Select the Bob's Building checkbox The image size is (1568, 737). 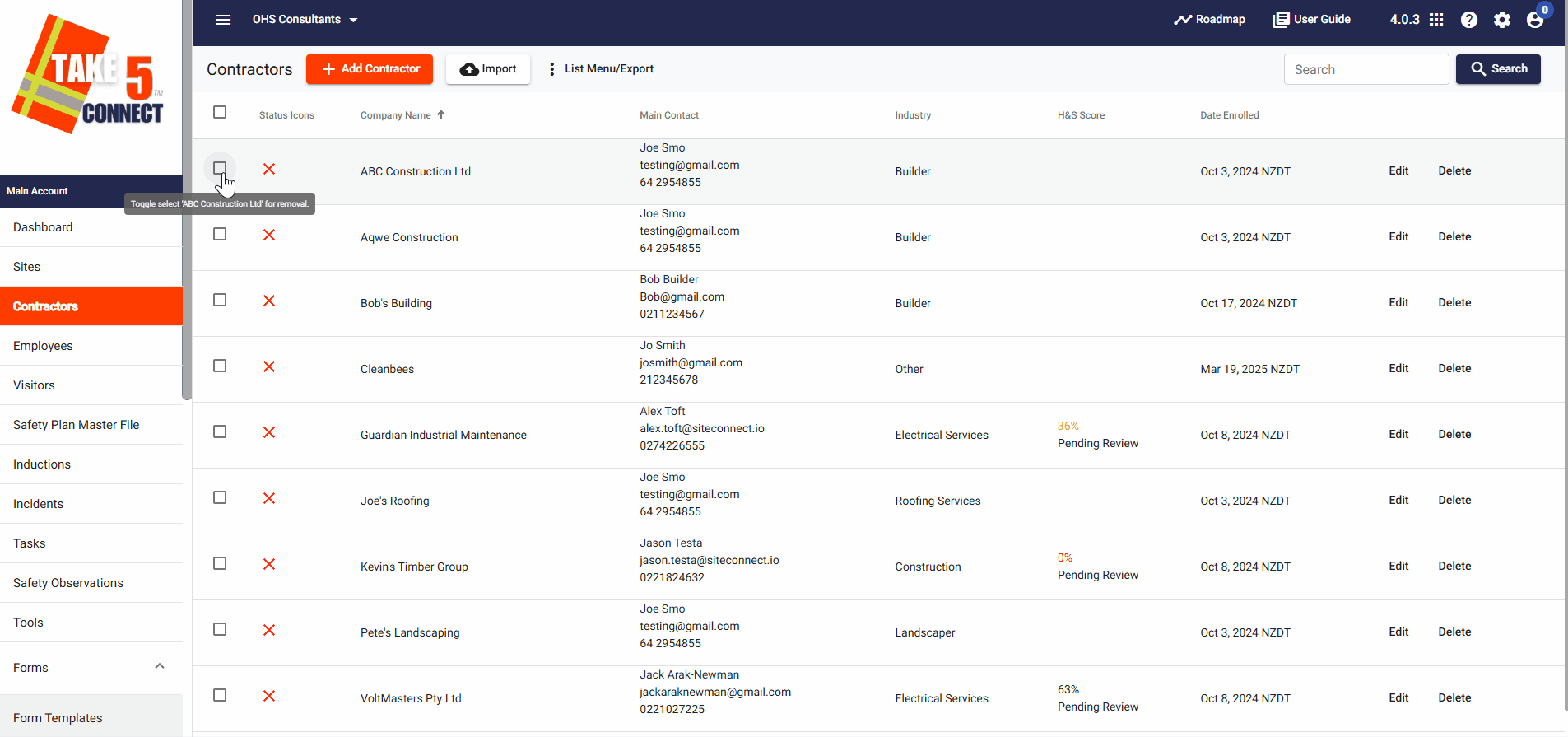(220, 300)
